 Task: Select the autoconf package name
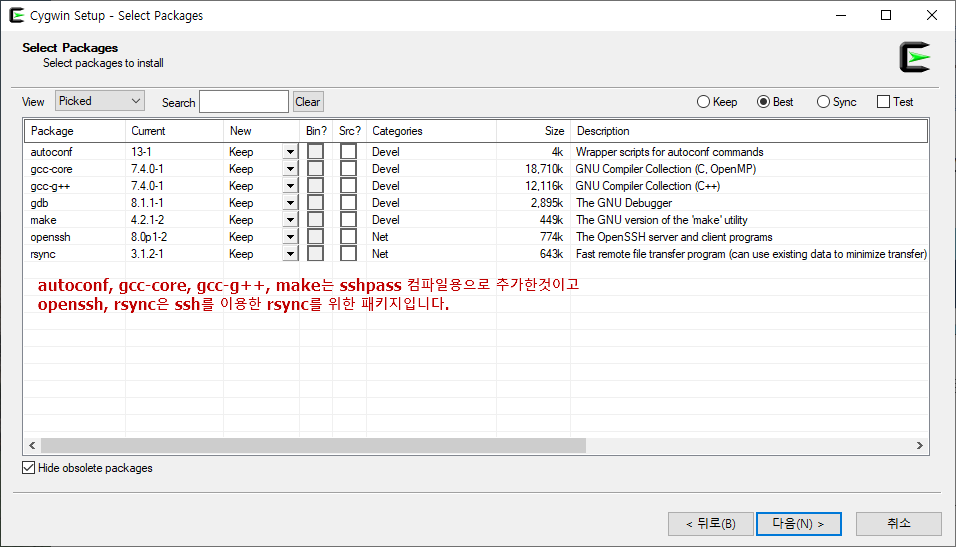pyautogui.click(x=51, y=152)
